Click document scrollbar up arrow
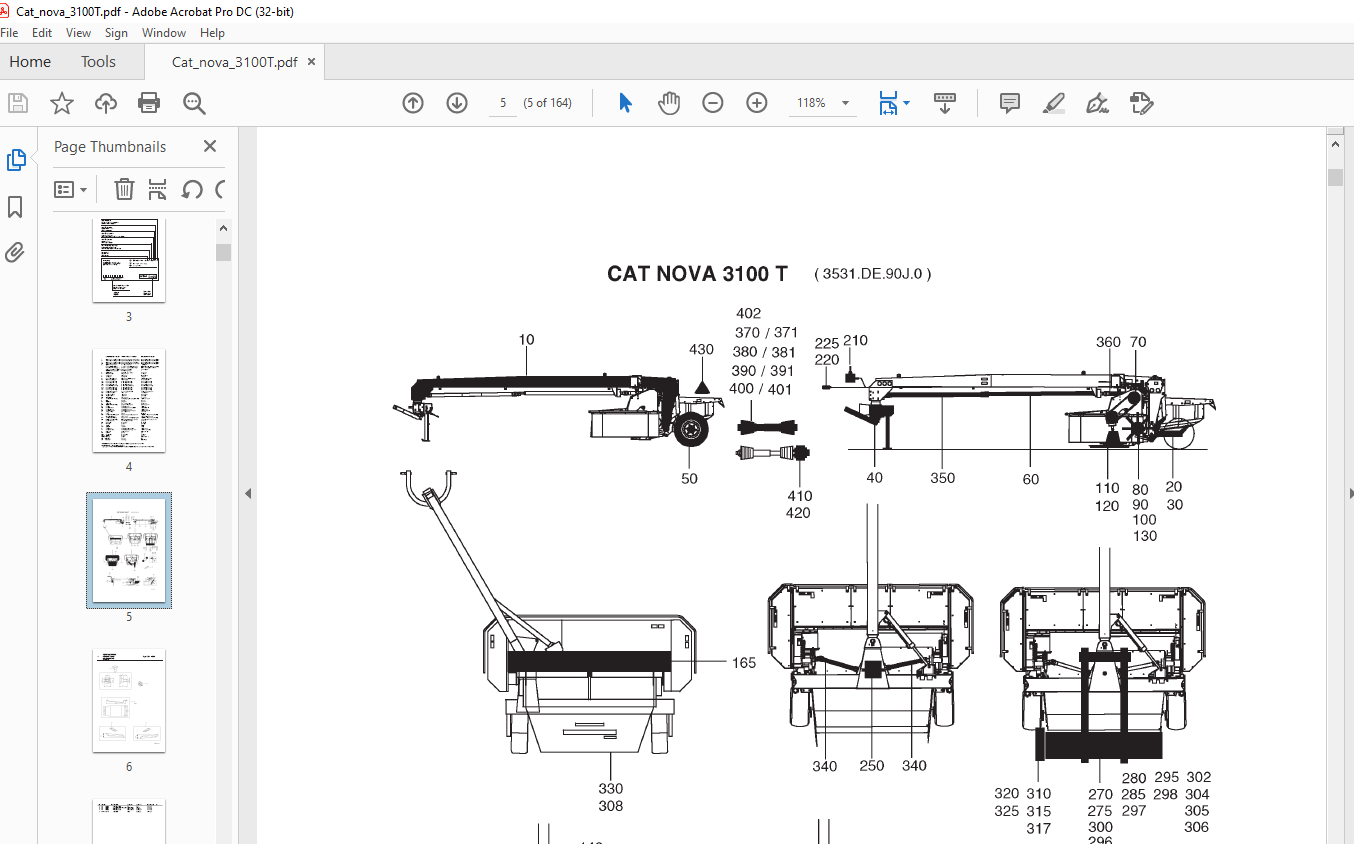This screenshot has width=1354, height=844. click(1335, 145)
